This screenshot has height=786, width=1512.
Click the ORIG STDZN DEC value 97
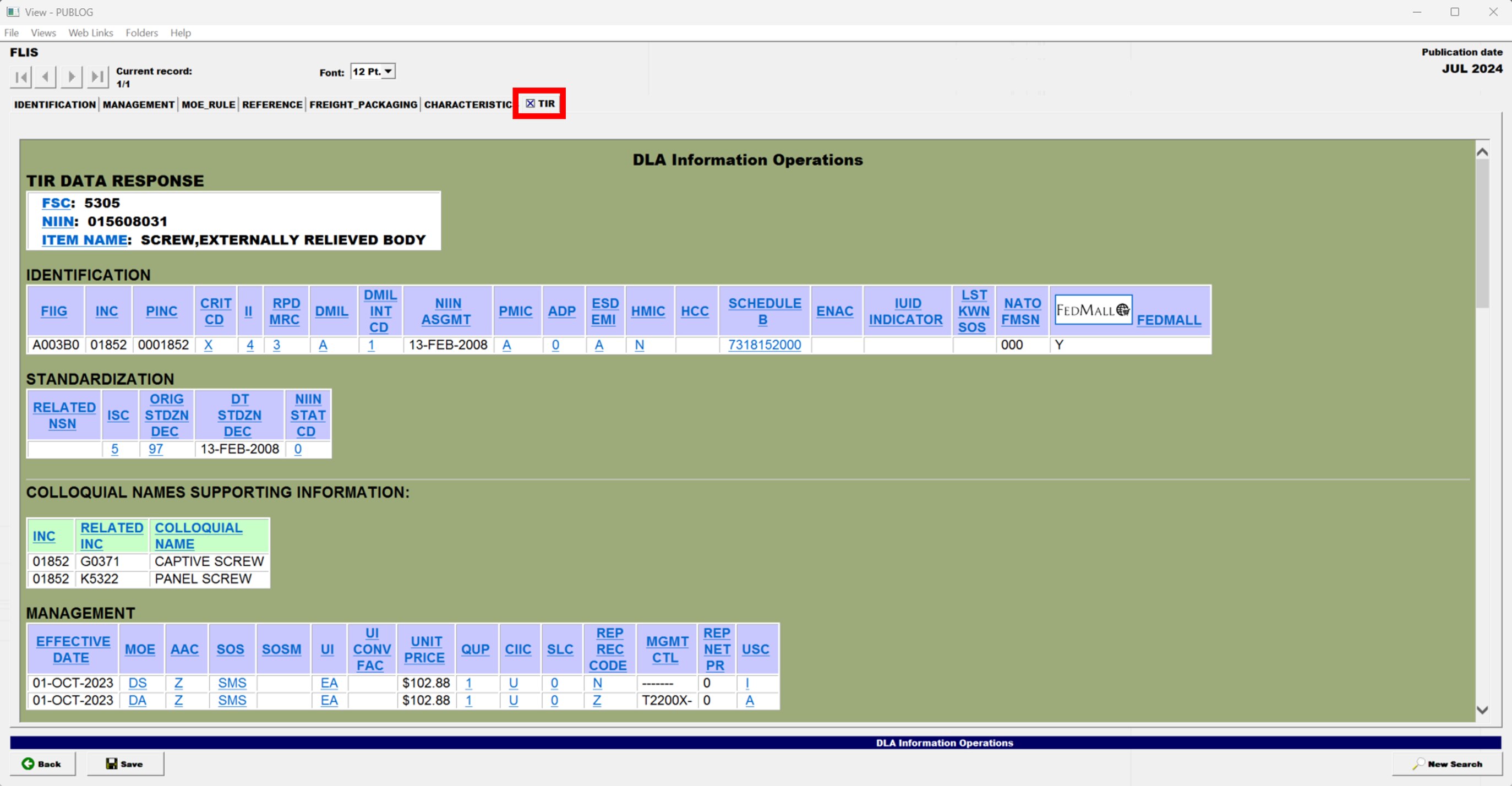click(156, 450)
